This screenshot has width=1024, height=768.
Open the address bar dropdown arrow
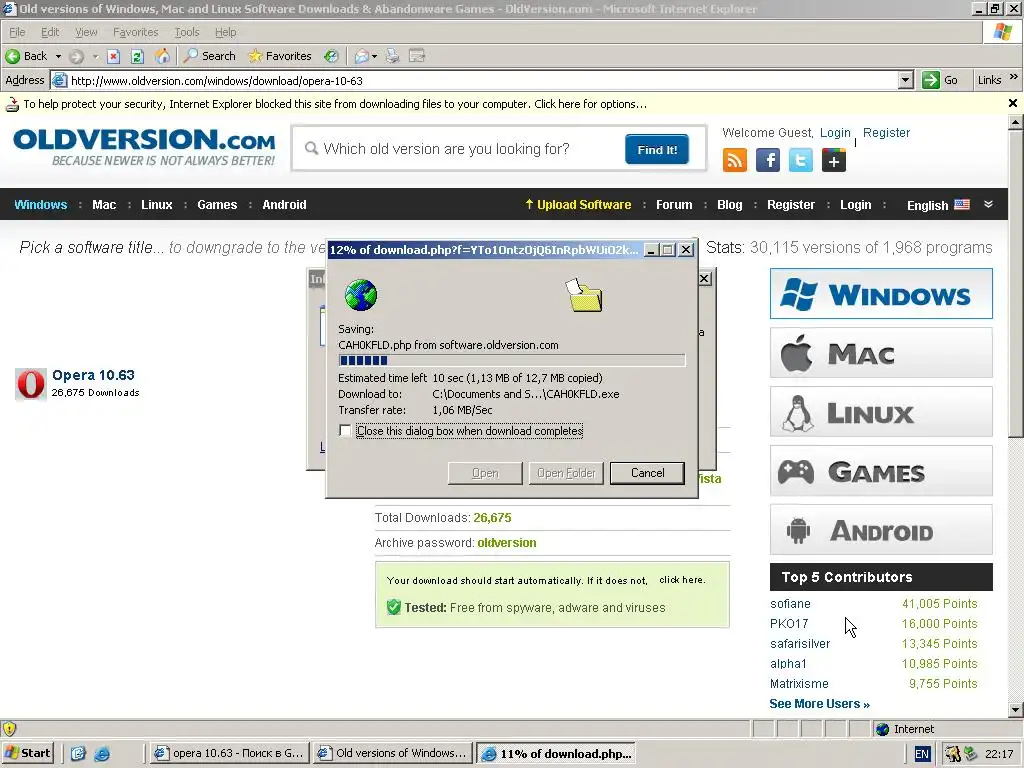pyautogui.click(x=905, y=80)
